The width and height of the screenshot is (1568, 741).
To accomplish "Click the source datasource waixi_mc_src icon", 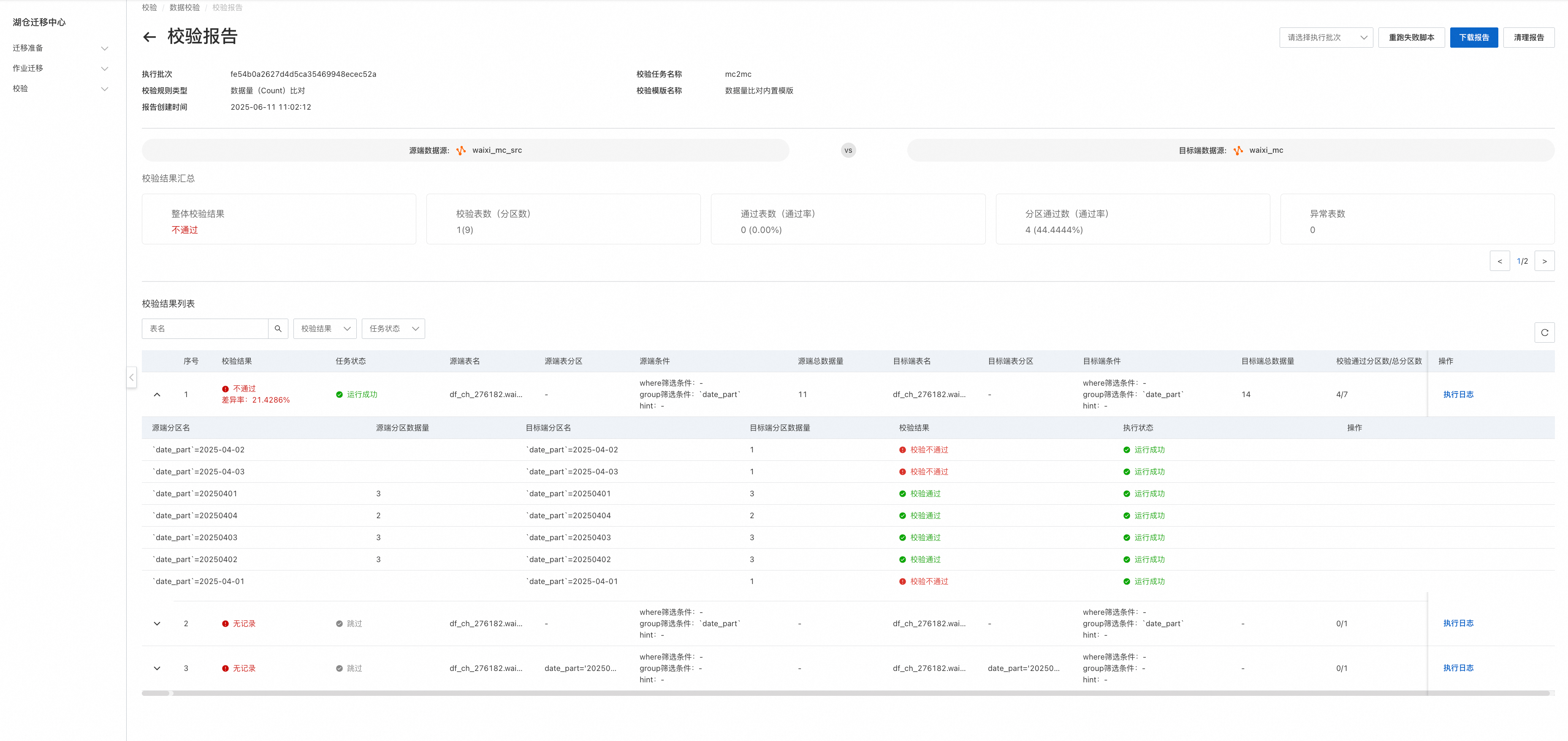I will [461, 150].
